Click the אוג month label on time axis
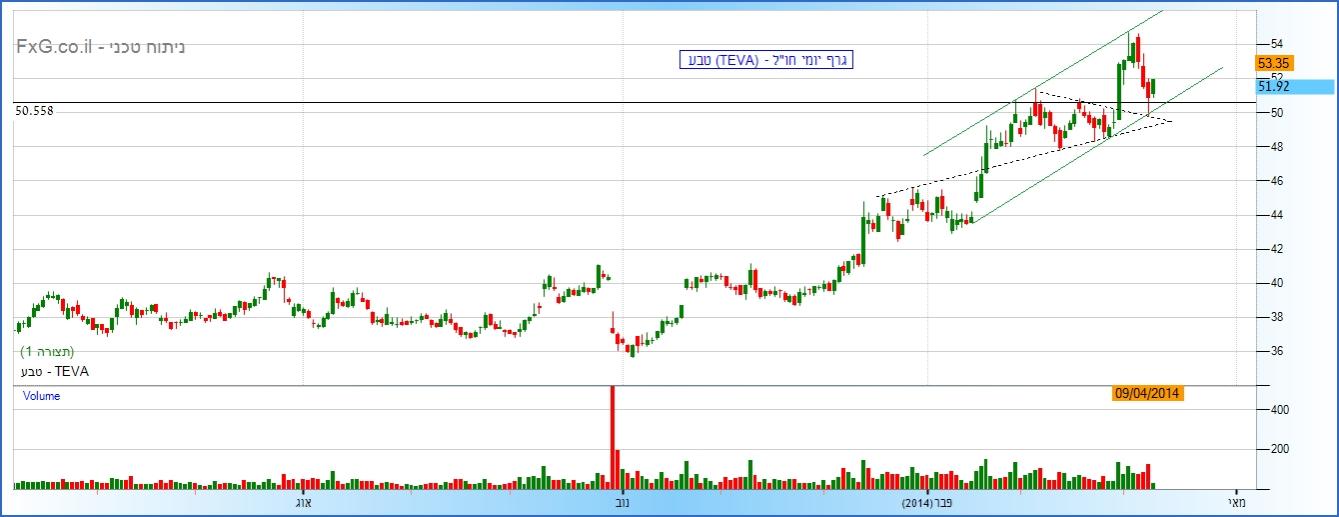 [301, 502]
